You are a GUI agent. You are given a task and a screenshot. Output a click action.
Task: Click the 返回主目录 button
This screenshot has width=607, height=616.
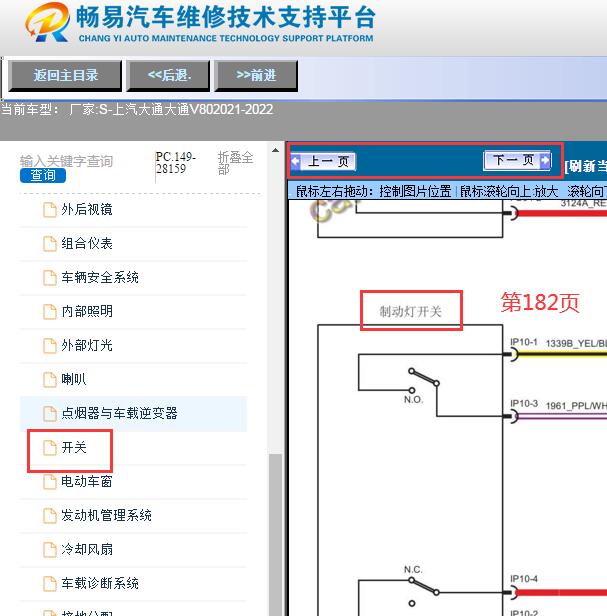[x=65, y=75]
